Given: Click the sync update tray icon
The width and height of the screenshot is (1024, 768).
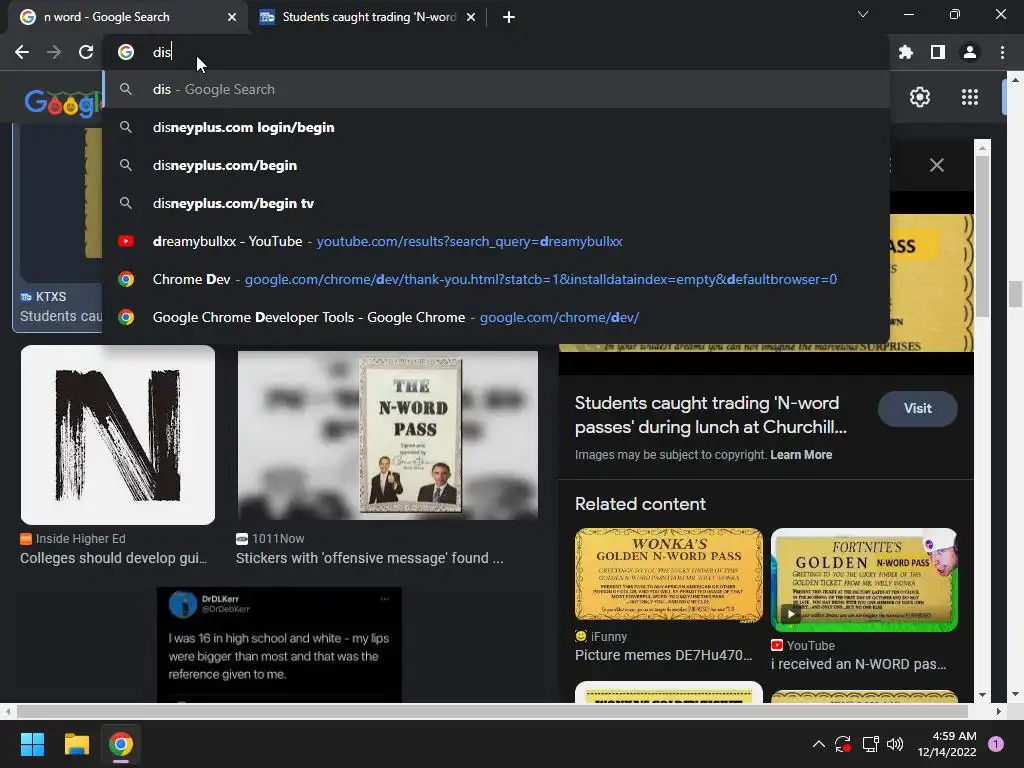Looking at the screenshot, I should (x=843, y=744).
